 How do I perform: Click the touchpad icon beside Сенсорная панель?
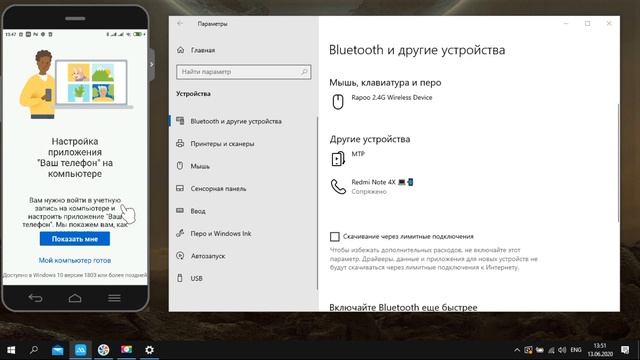[180, 188]
